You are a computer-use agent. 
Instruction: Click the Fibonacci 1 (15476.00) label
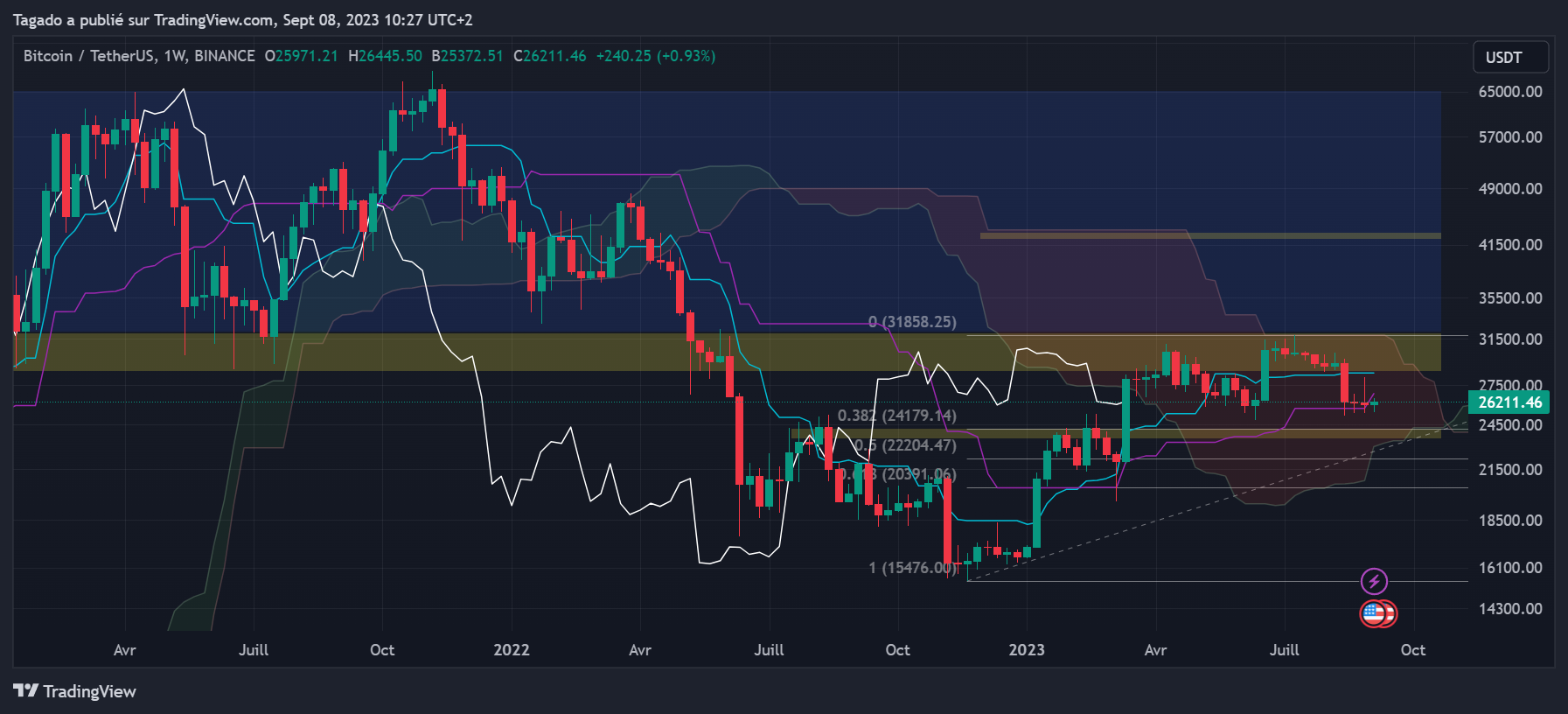(x=912, y=568)
